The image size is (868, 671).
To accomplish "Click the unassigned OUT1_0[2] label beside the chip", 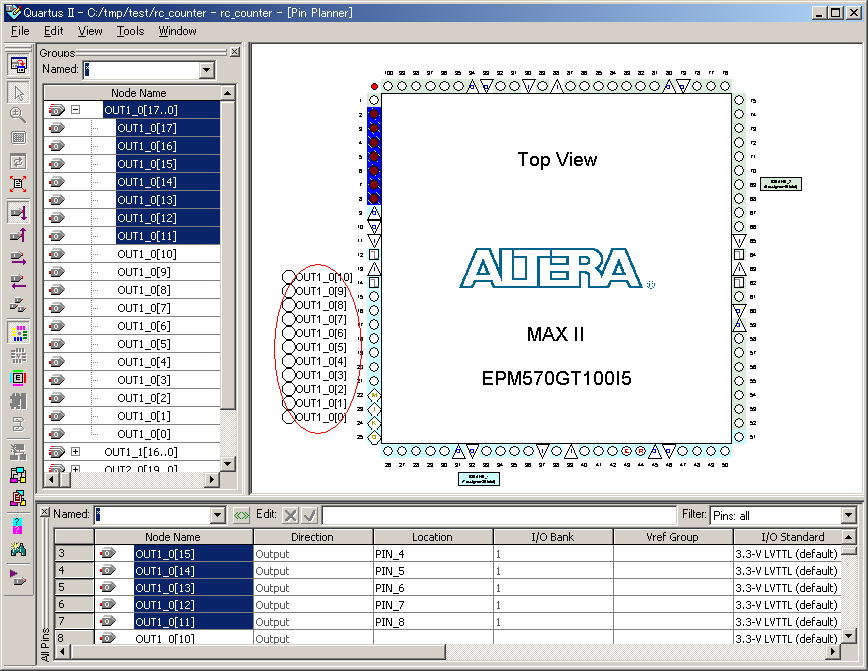I will point(321,389).
